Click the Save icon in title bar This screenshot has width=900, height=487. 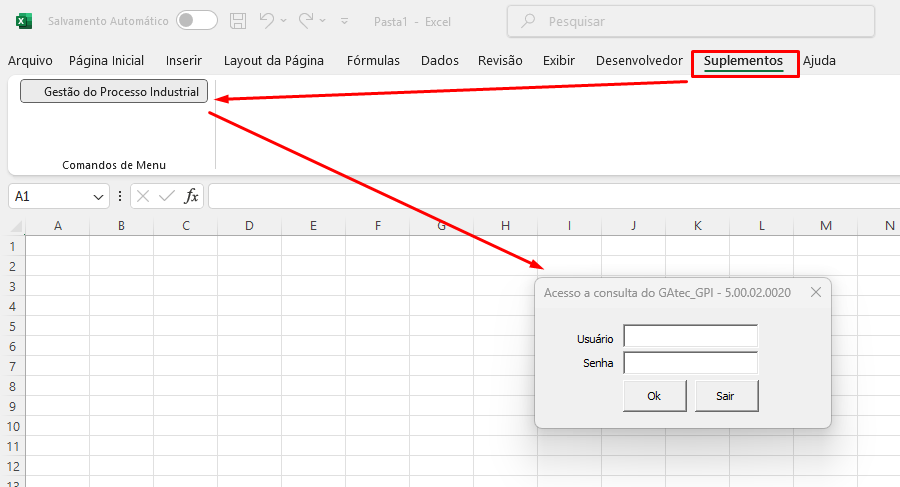coord(238,20)
